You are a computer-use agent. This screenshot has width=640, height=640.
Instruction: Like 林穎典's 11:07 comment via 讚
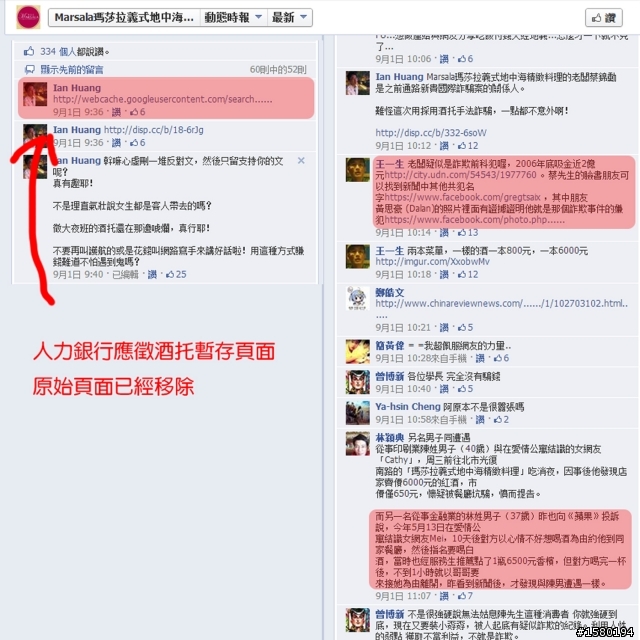pyautogui.click(x=444, y=596)
